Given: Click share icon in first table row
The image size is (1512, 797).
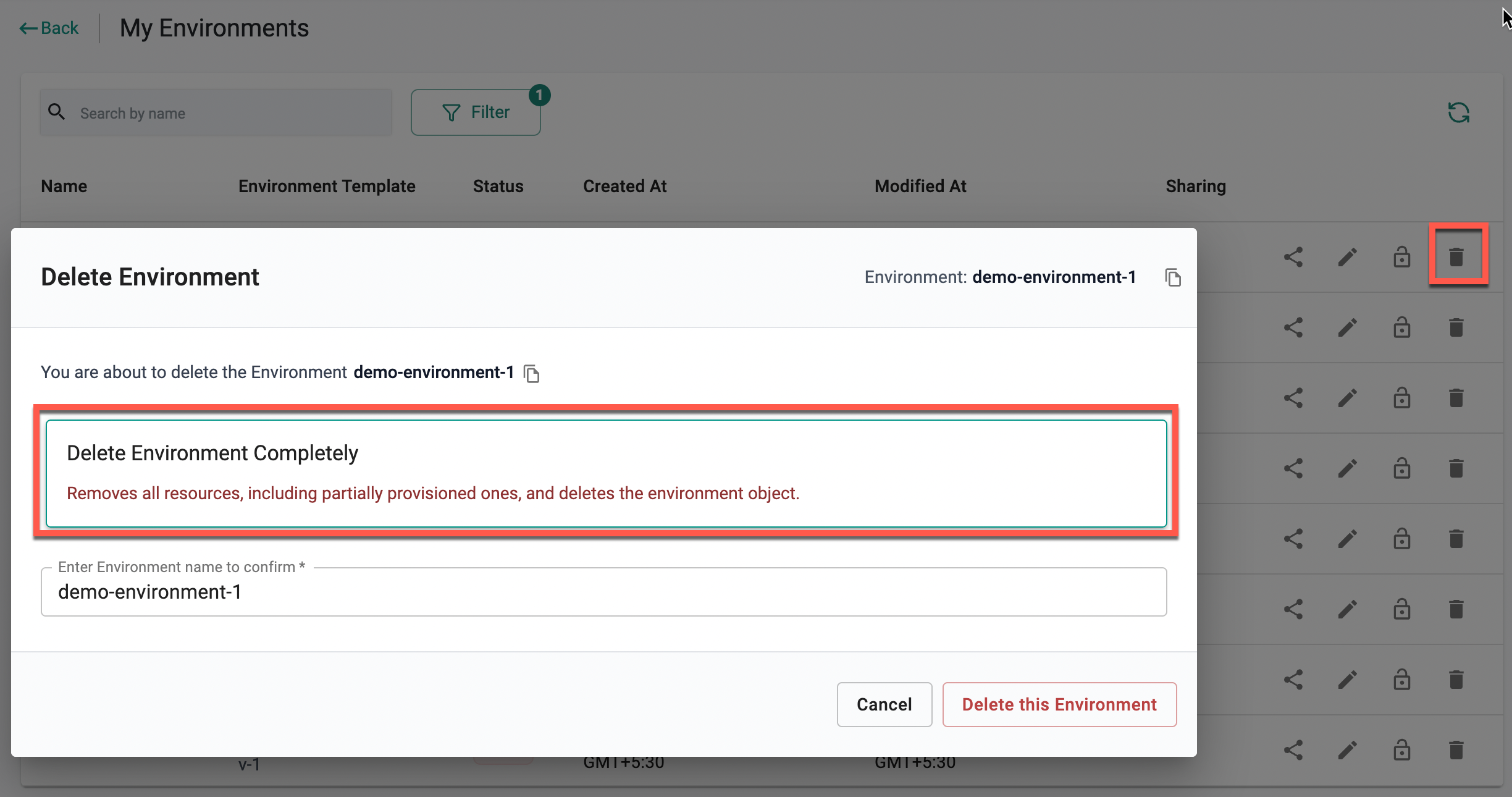Looking at the screenshot, I should 1293,257.
